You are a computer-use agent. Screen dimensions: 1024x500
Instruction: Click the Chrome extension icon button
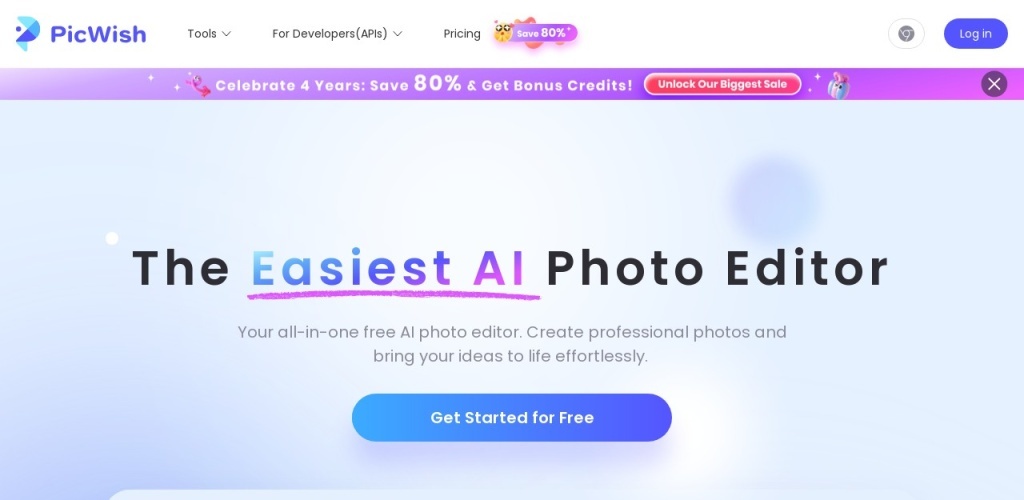click(906, 33)
